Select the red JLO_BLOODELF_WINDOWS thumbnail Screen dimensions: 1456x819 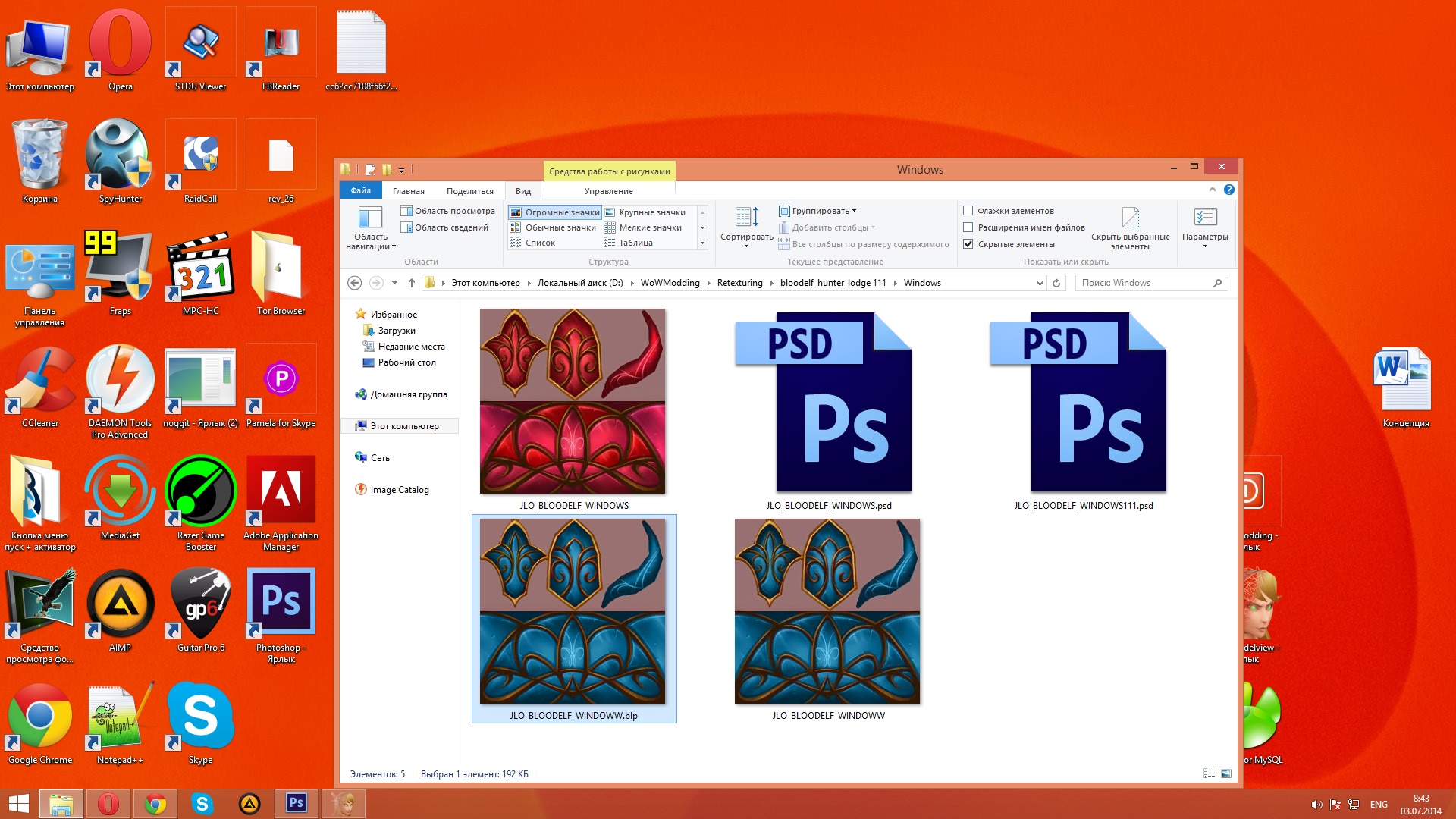pos(573,401)
